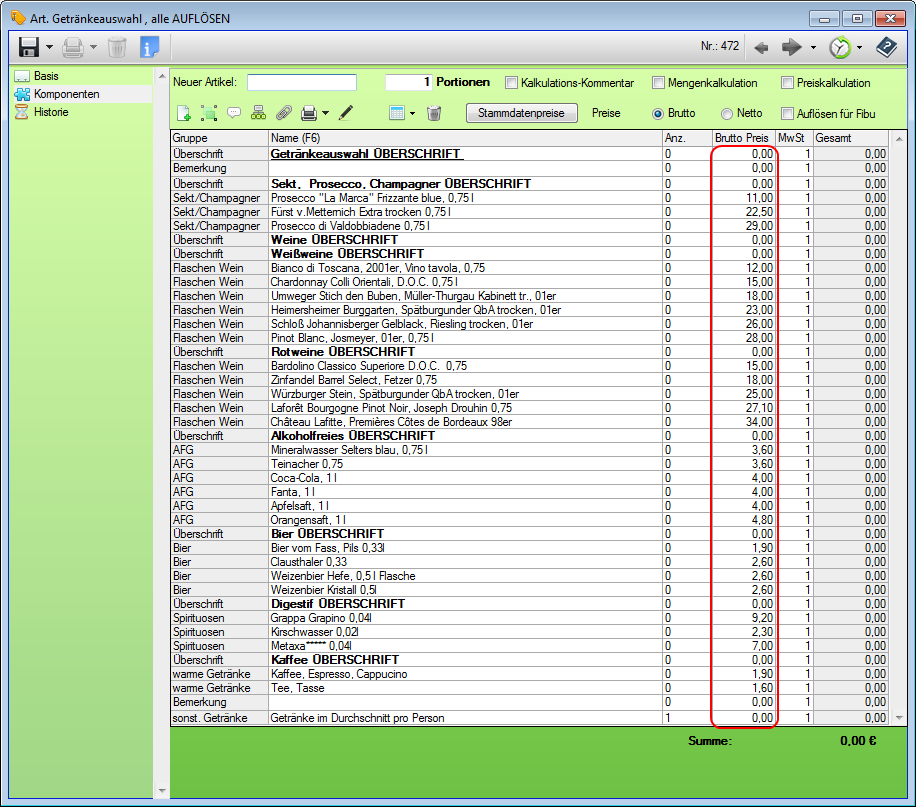Click the Neuer Artikel input field

[302, 83]
